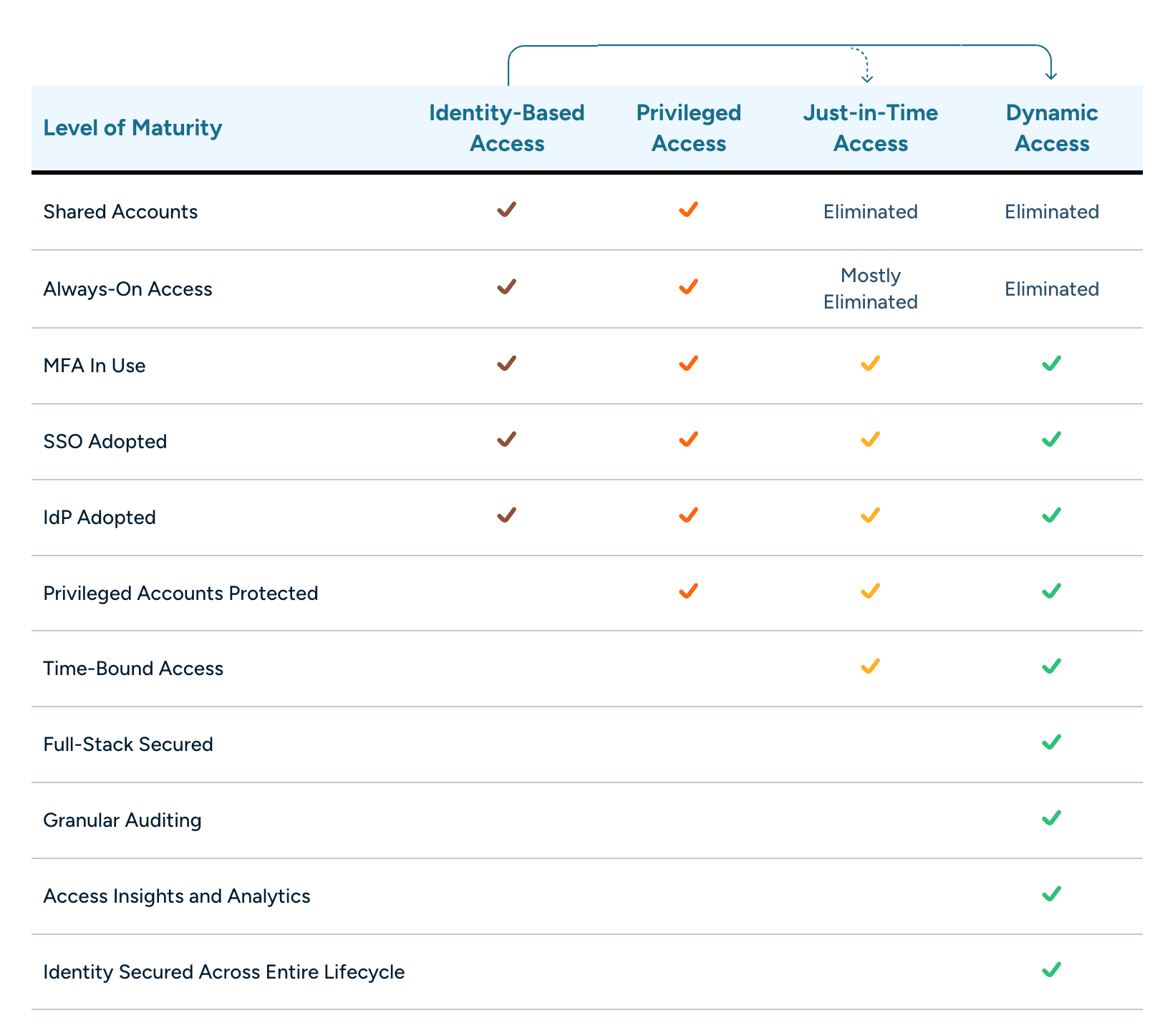Click the yellow checkmark in the MFA In Use row

[870, 364]
